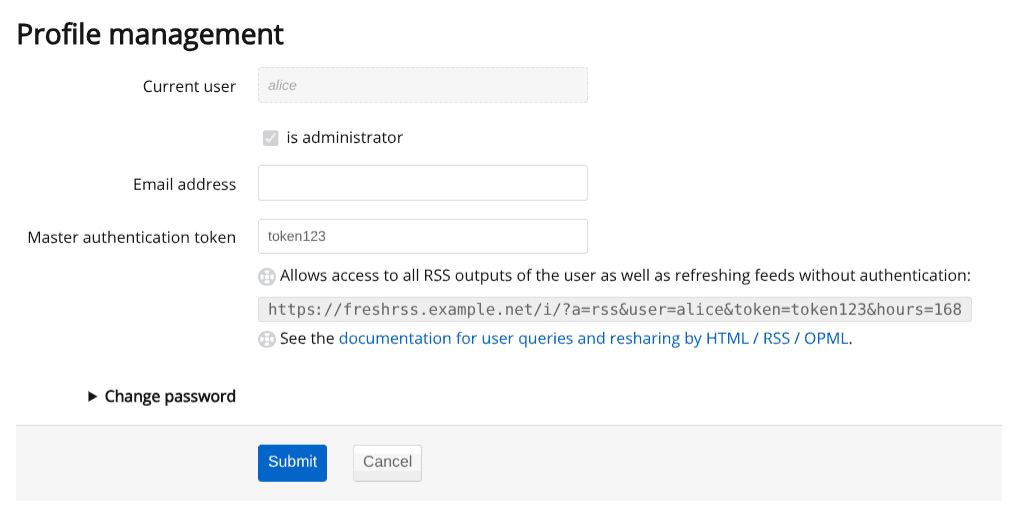Expand the Change password disclosure triangle
The image size is (1018, 520).
pos(93,397)
